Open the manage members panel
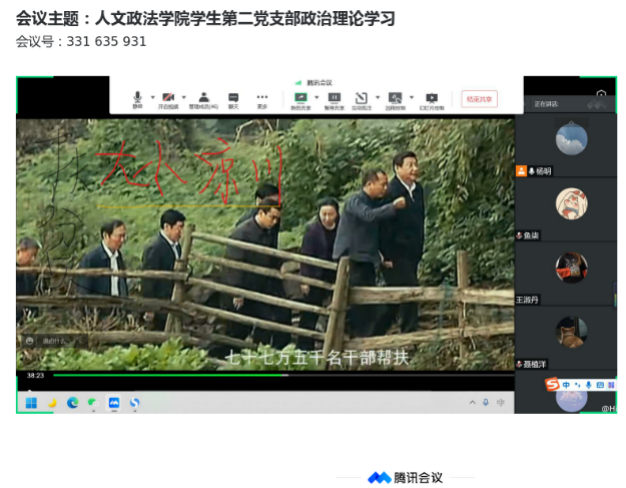 click(x=204, y=100)
